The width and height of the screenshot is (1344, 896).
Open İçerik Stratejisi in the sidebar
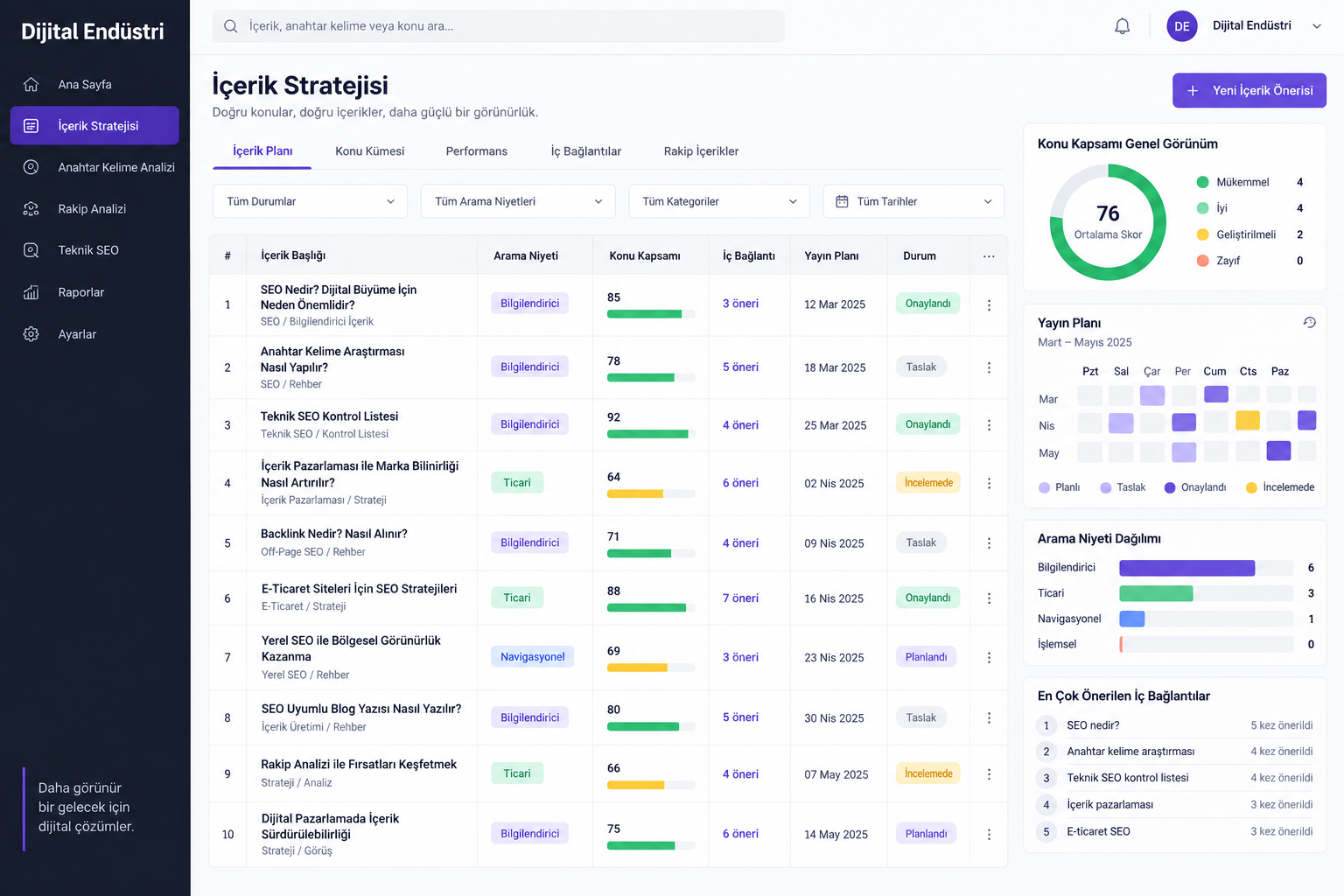tap(94, 126)
